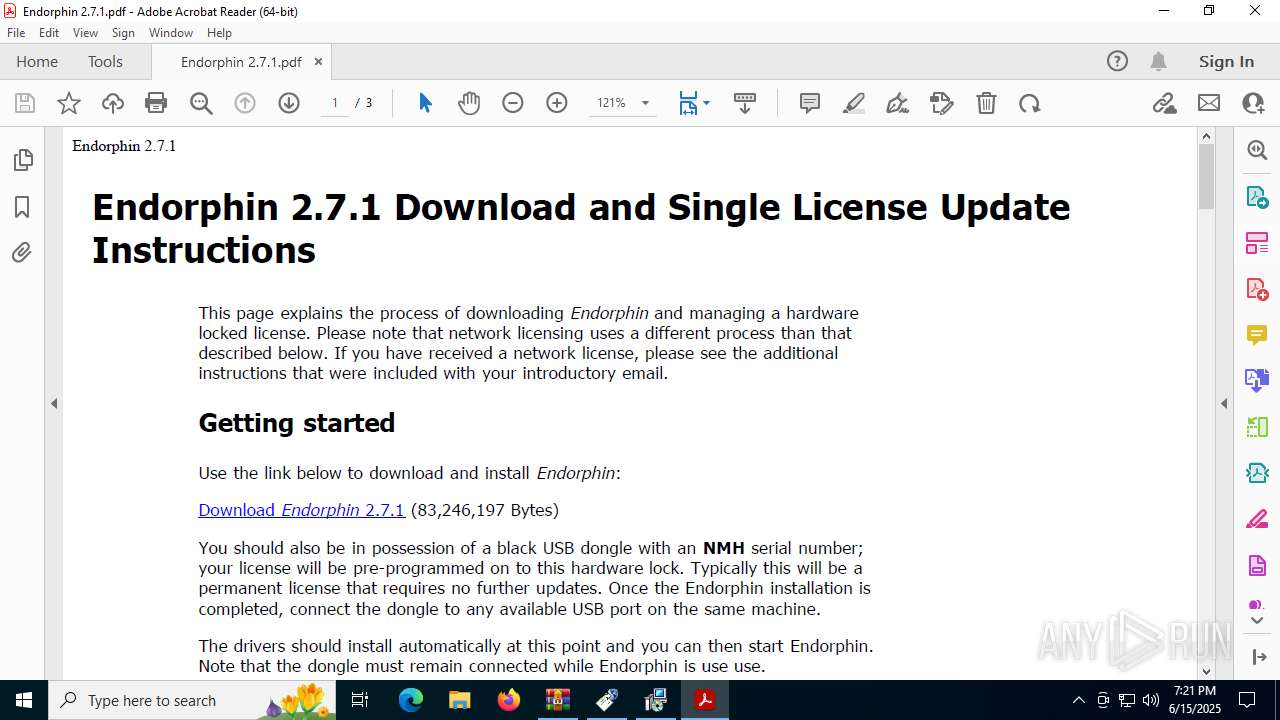
Task: Delete with trash can icon
Action: (x=986, y=103)
